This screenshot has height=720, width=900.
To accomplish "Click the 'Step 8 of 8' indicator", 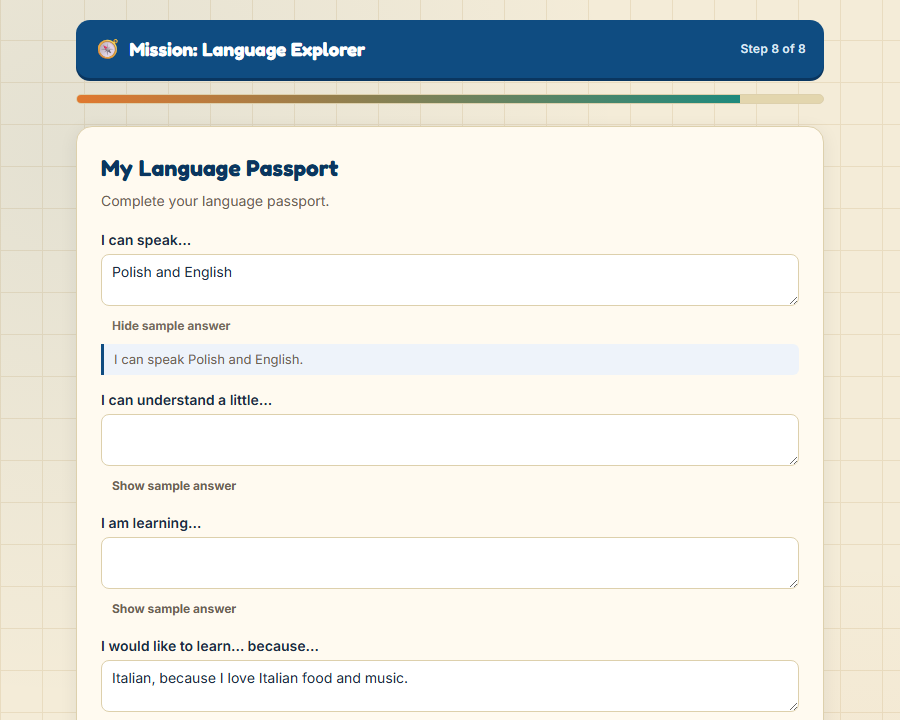I will [773, 49].
